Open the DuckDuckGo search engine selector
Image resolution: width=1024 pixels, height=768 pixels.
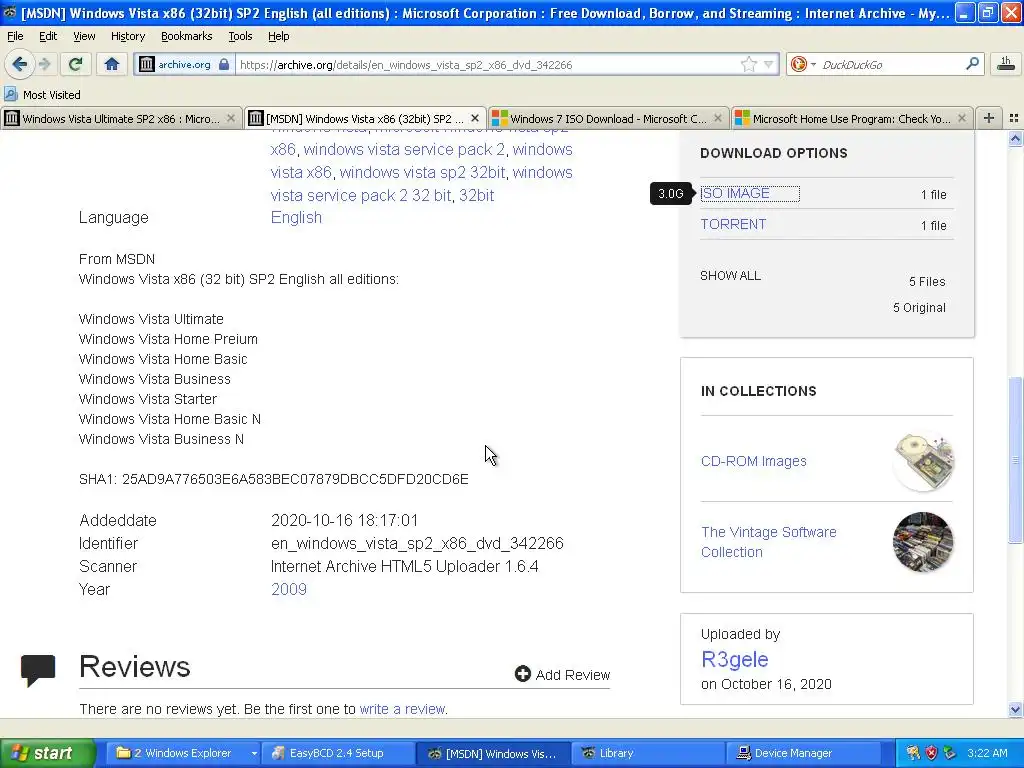[x=803, y=64]
